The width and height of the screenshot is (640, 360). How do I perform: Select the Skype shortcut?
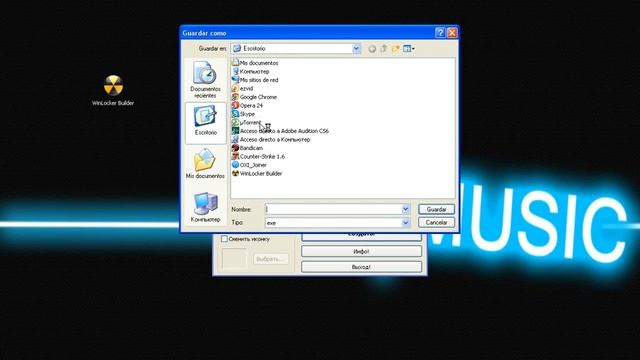pos(243,114)
